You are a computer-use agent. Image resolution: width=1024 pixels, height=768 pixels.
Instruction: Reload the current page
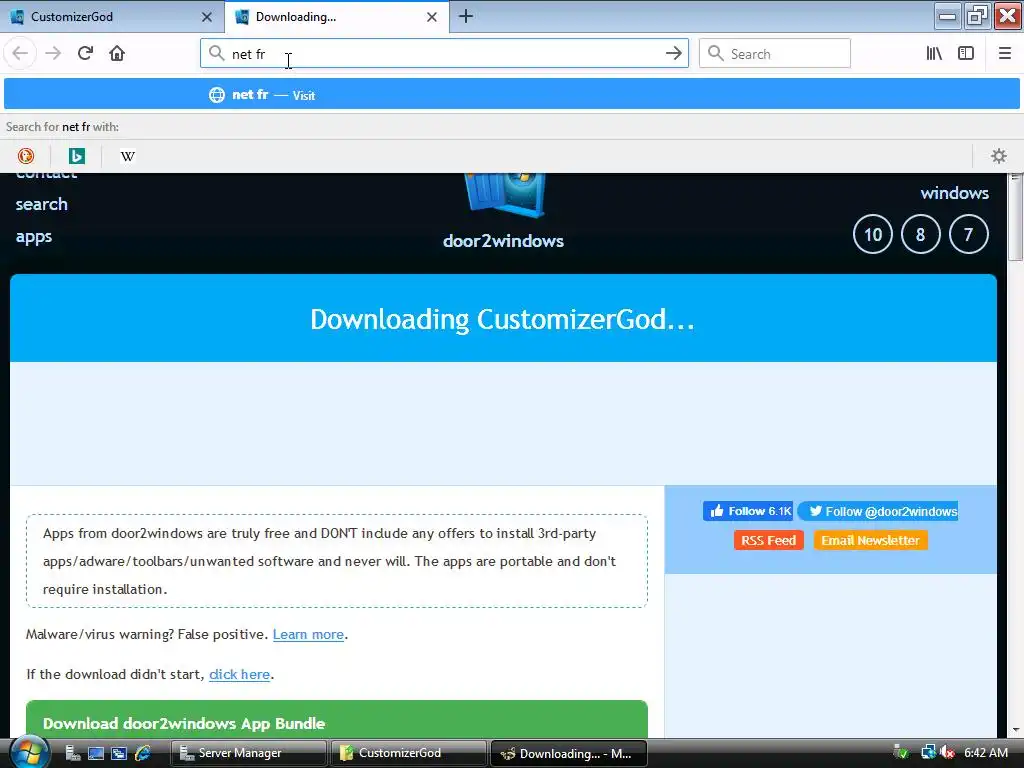point(85,53)
